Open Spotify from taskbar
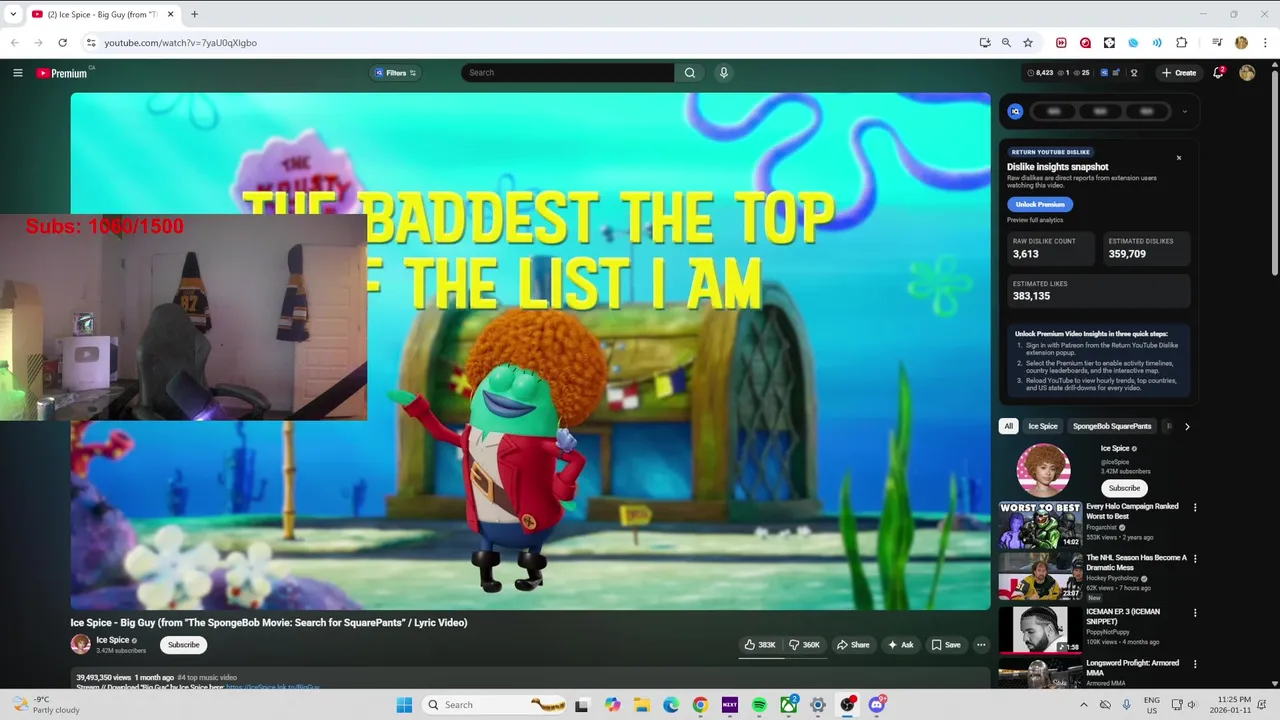Screen dimensions: 1280x720 click(x=759, y=705)
